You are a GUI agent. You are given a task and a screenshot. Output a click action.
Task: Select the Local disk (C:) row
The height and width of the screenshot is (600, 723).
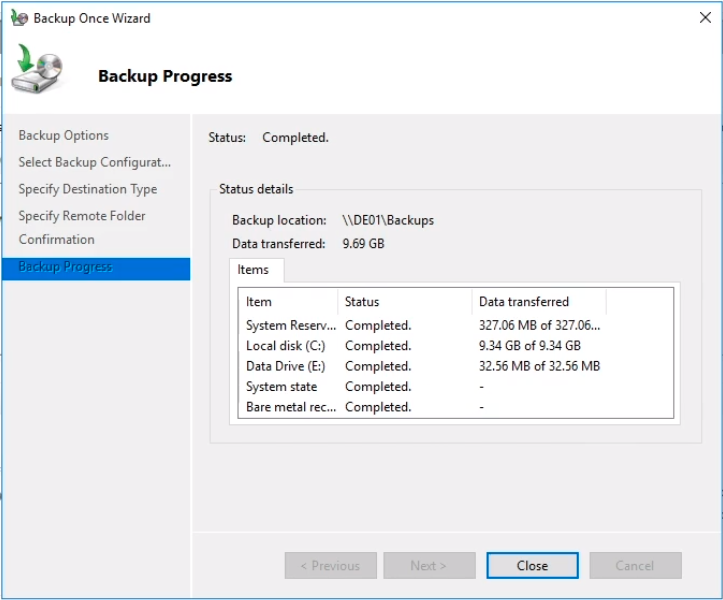(456, 346)
